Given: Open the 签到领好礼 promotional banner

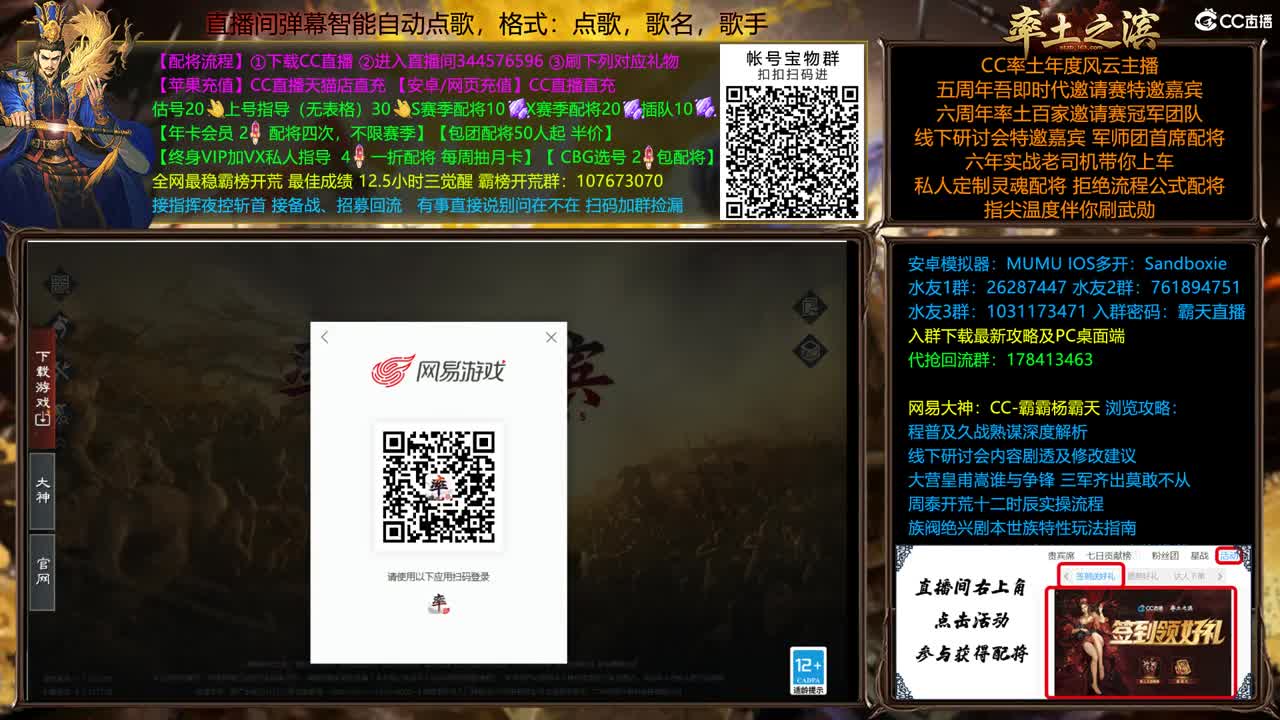Looking at the screenshot, I should pos(1141,641).
